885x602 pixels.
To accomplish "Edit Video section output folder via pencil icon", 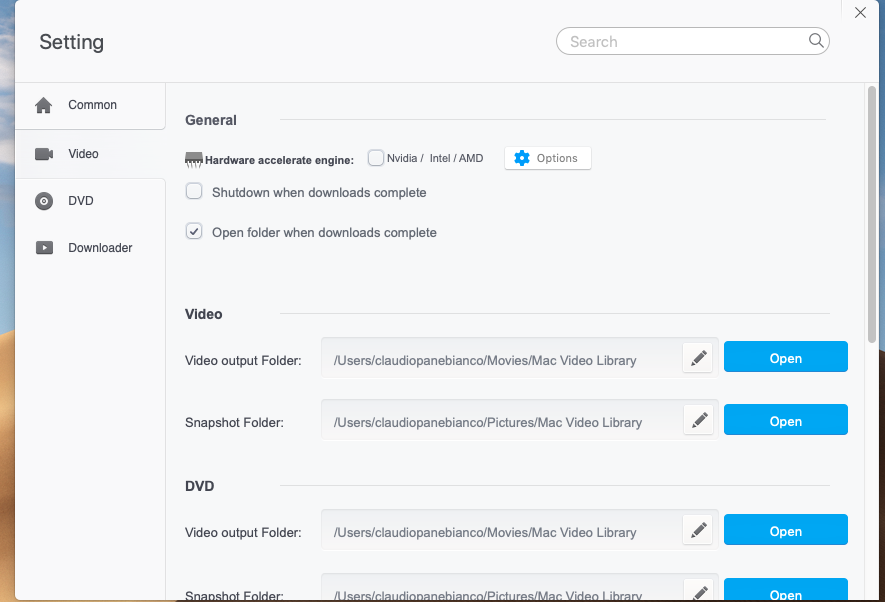I will pos(698,358).
